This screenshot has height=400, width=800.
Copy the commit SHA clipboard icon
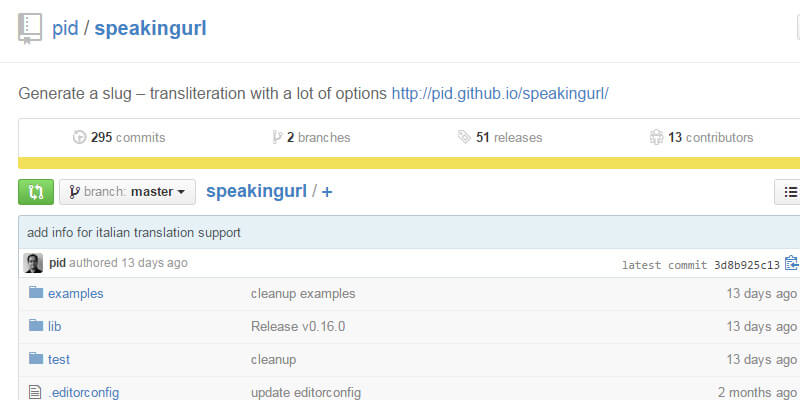[x=792, y=264]
